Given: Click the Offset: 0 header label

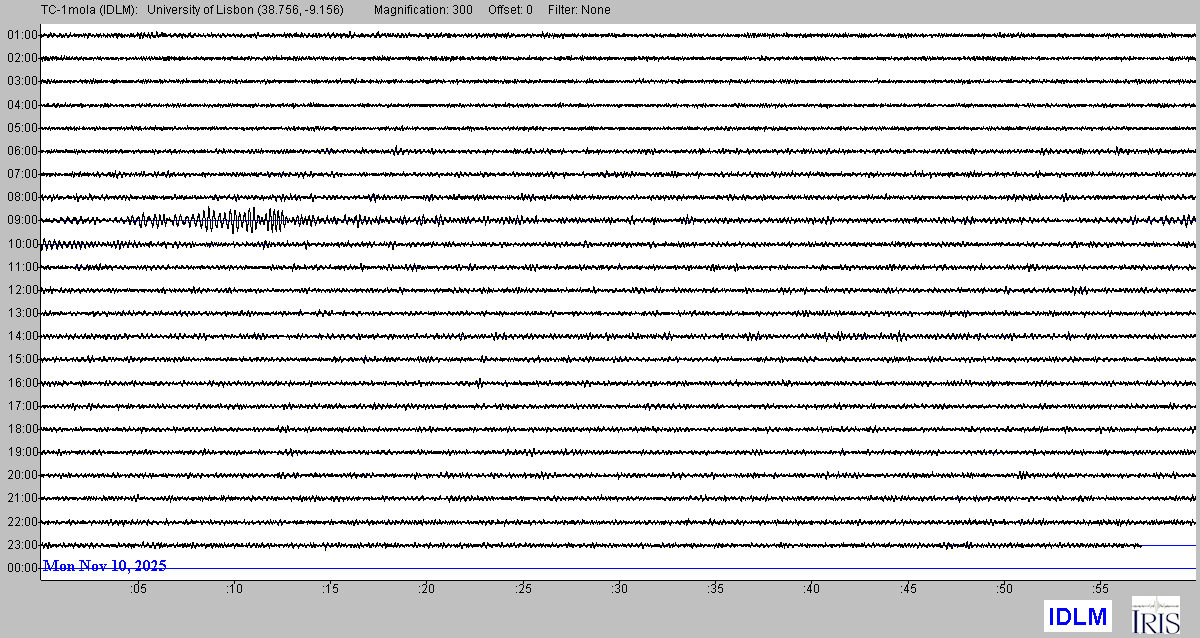Looking at the screenshot, I should point(510,10).
